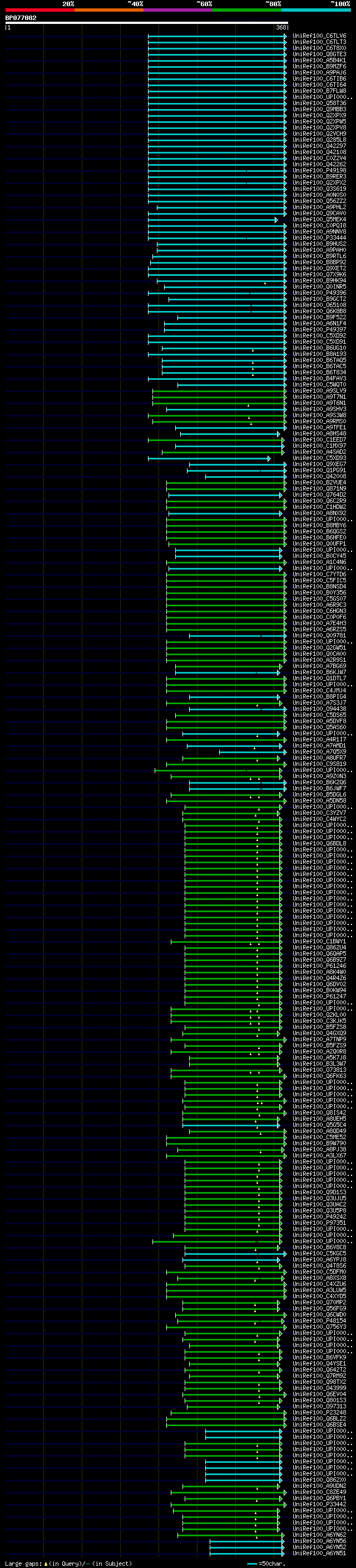
Task: Select the UniRef100_Q8GTE3 label
Action: click(x=319, y=54)
